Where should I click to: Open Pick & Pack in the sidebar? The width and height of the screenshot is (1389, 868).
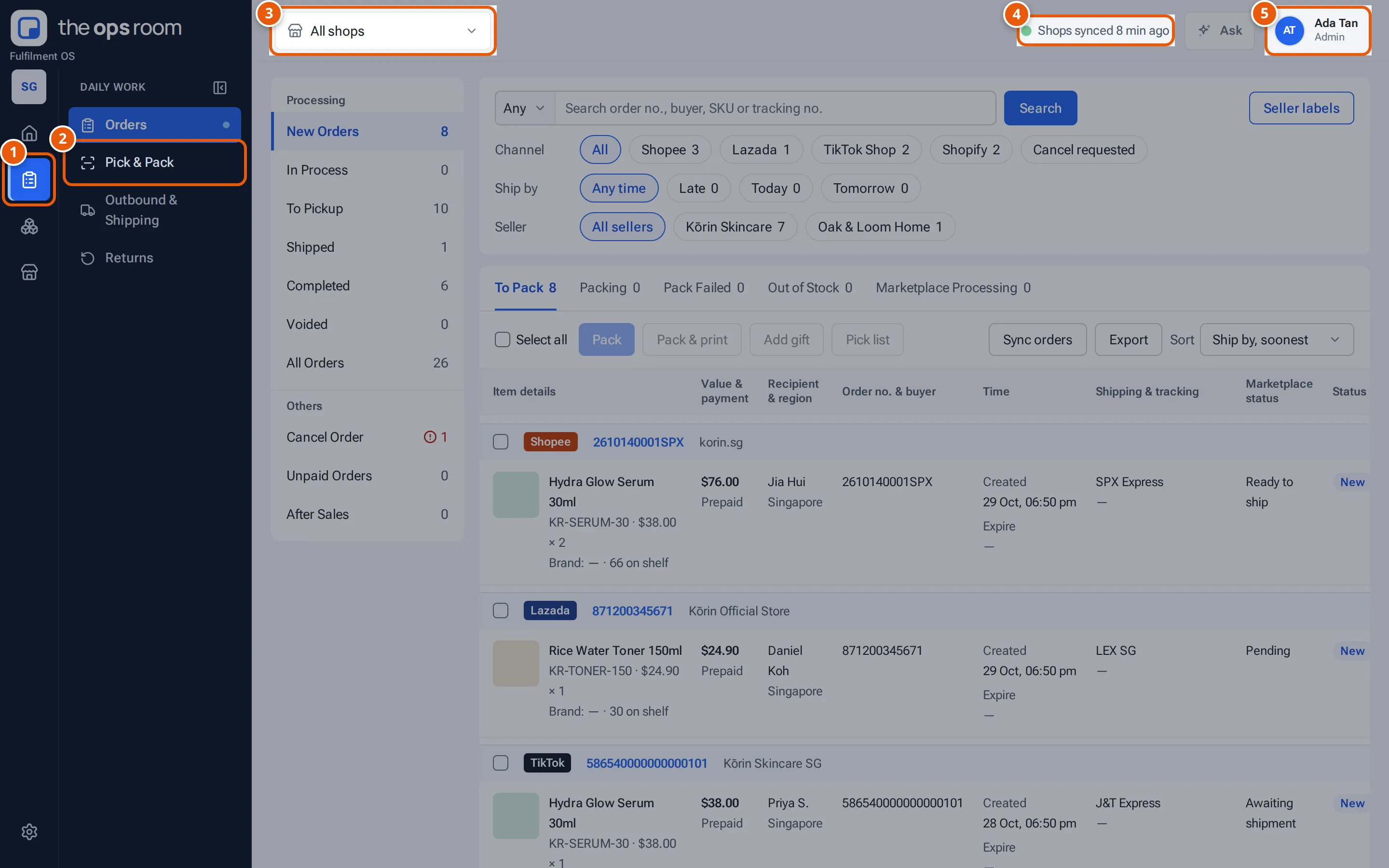click(x=154, y=163)
